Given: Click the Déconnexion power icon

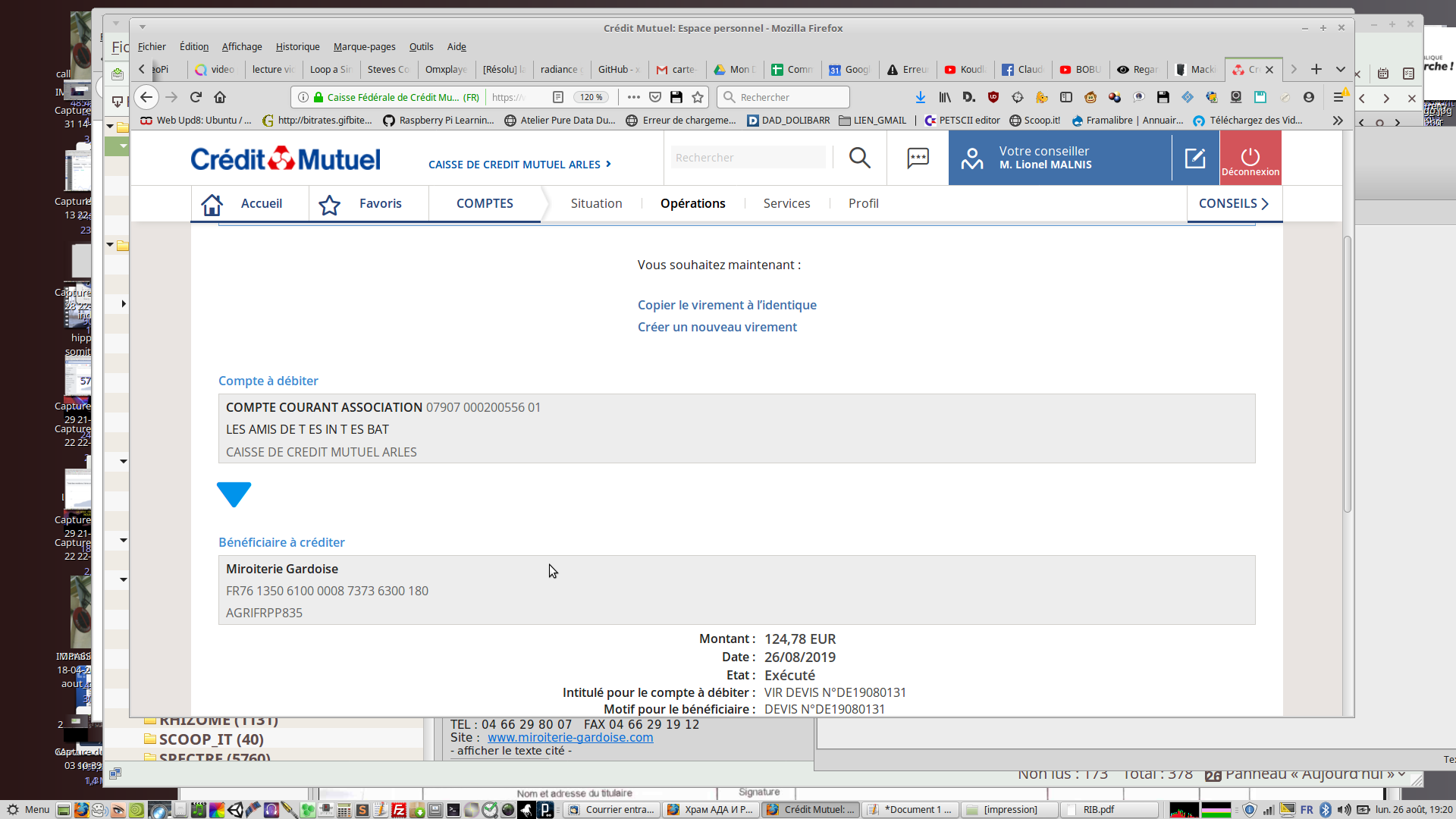Looking at the screenshot, I should pos(1250,156).
